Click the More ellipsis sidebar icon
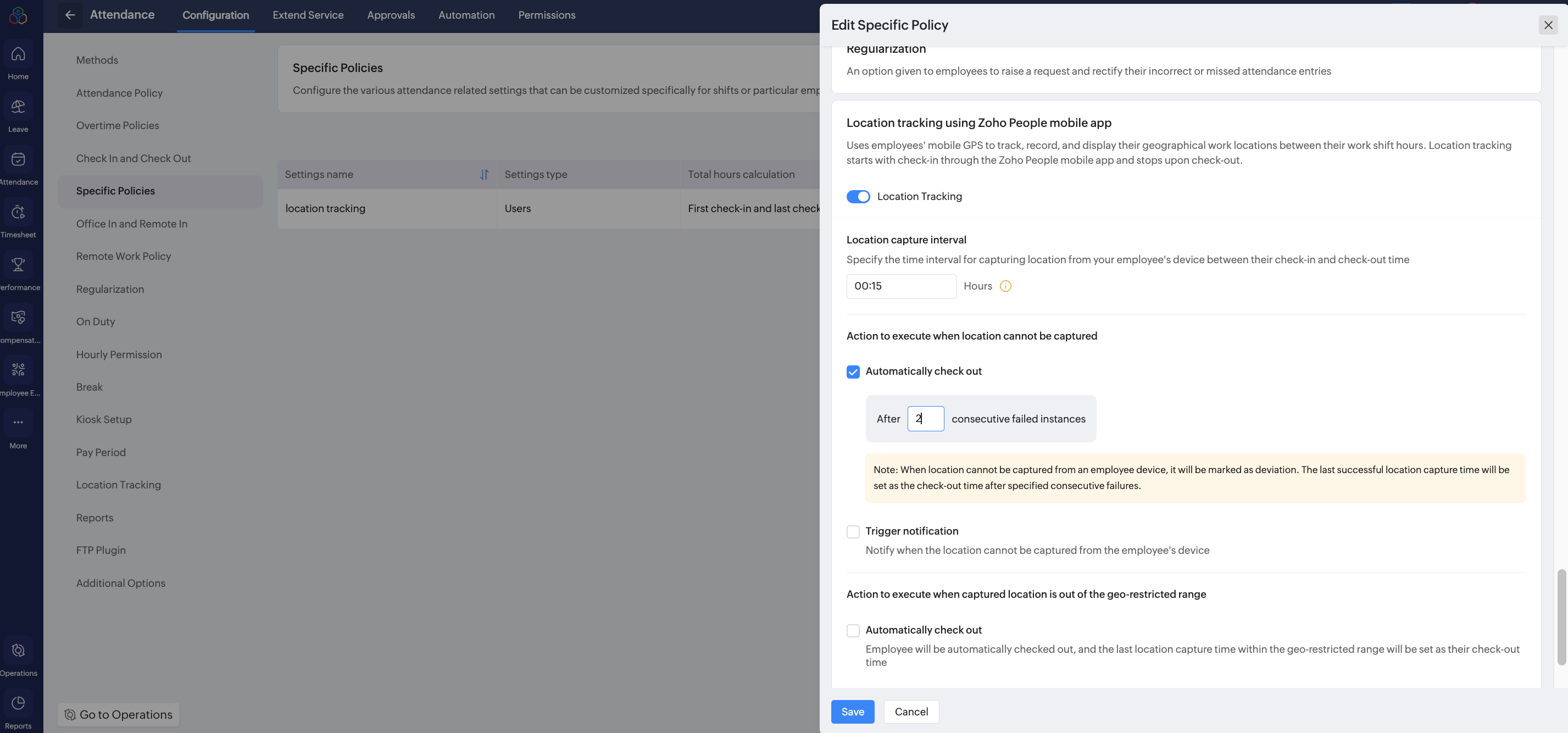Screen dimensions: 1568x733 pyautogui.click(x=18, y=423)
